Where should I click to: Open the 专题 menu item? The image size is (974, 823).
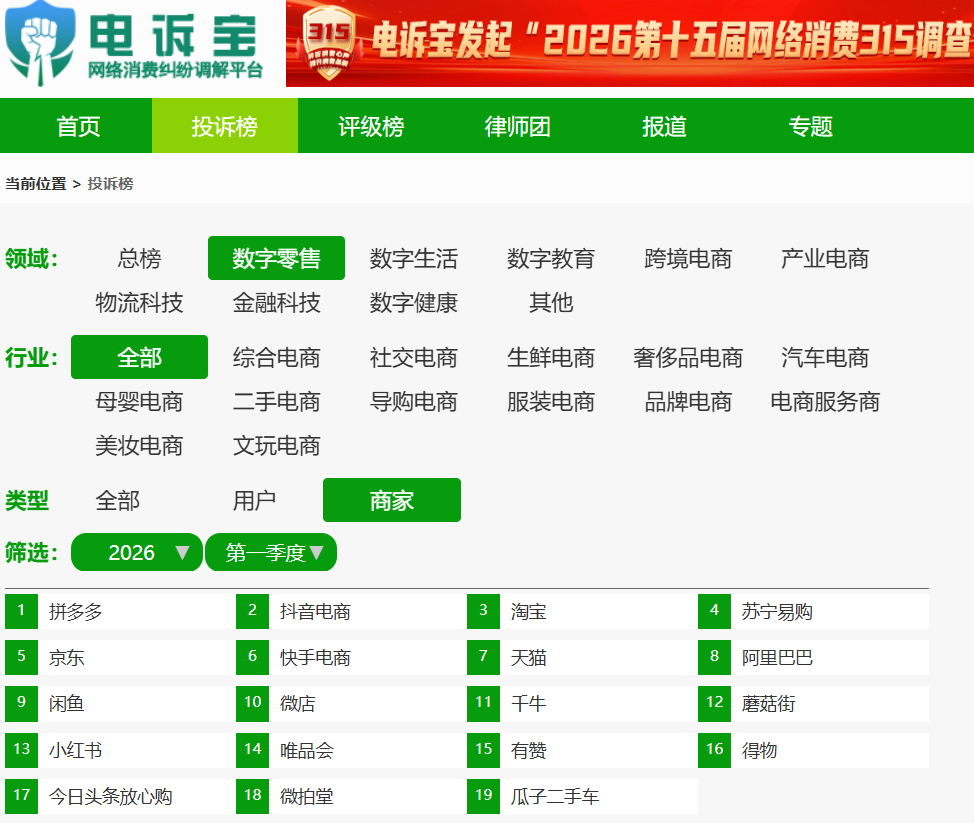pos(810,125)
